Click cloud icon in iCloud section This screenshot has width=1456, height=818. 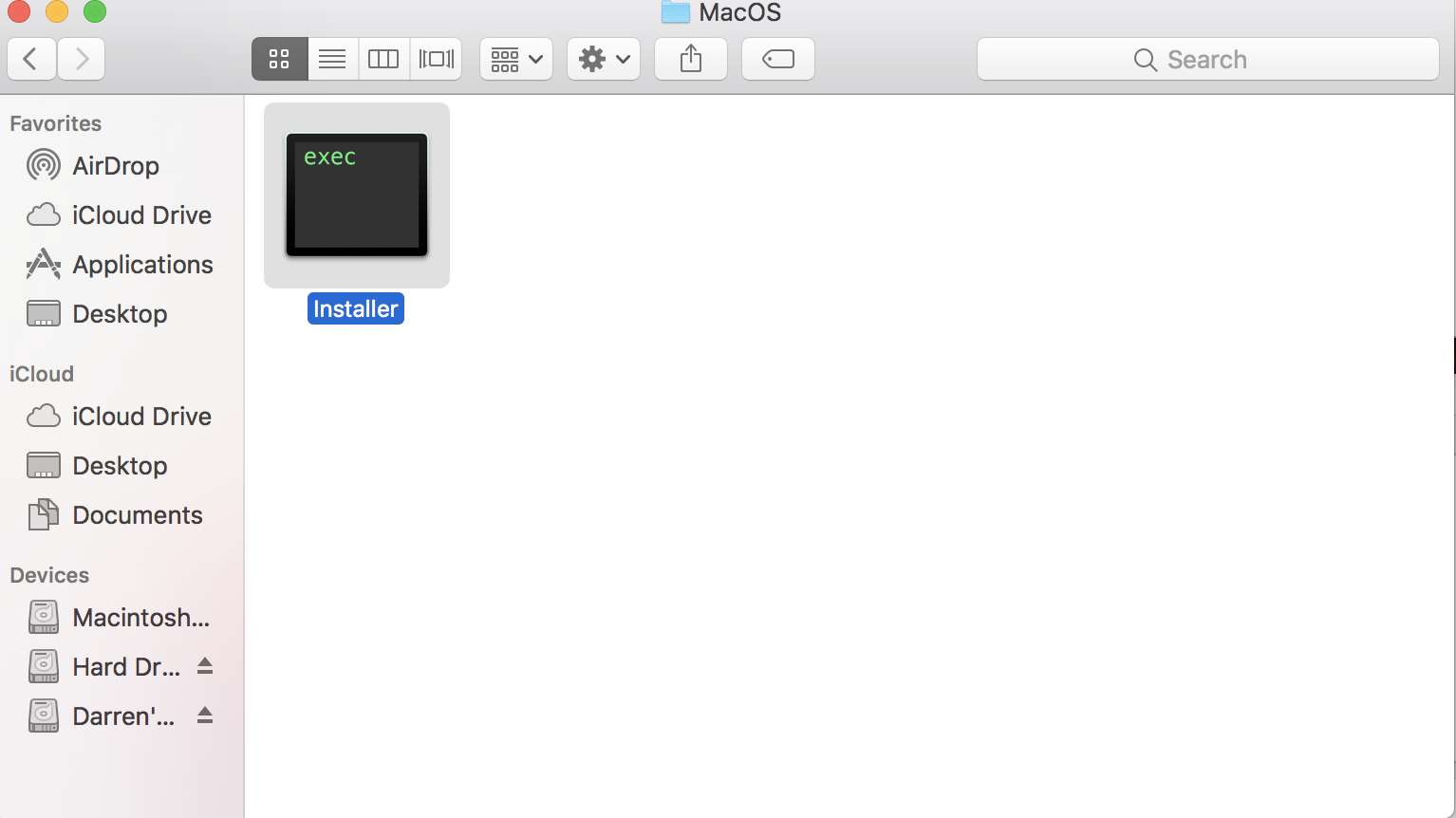(x=44, y=417)
